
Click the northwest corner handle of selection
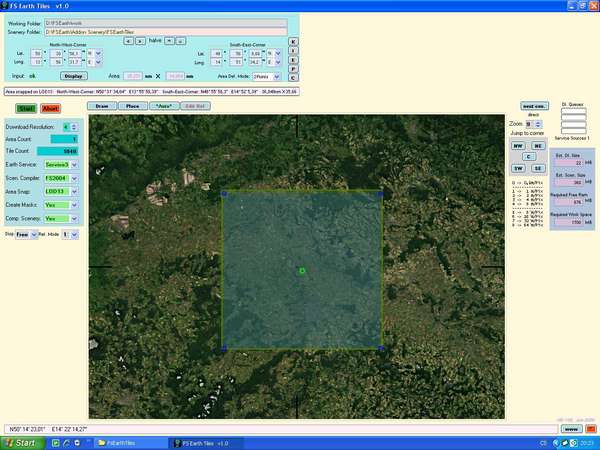coord(223,192)
